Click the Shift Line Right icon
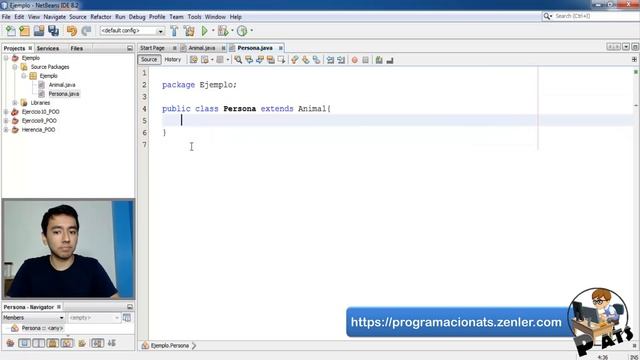 pyautogui.click(x=341, y=60)
